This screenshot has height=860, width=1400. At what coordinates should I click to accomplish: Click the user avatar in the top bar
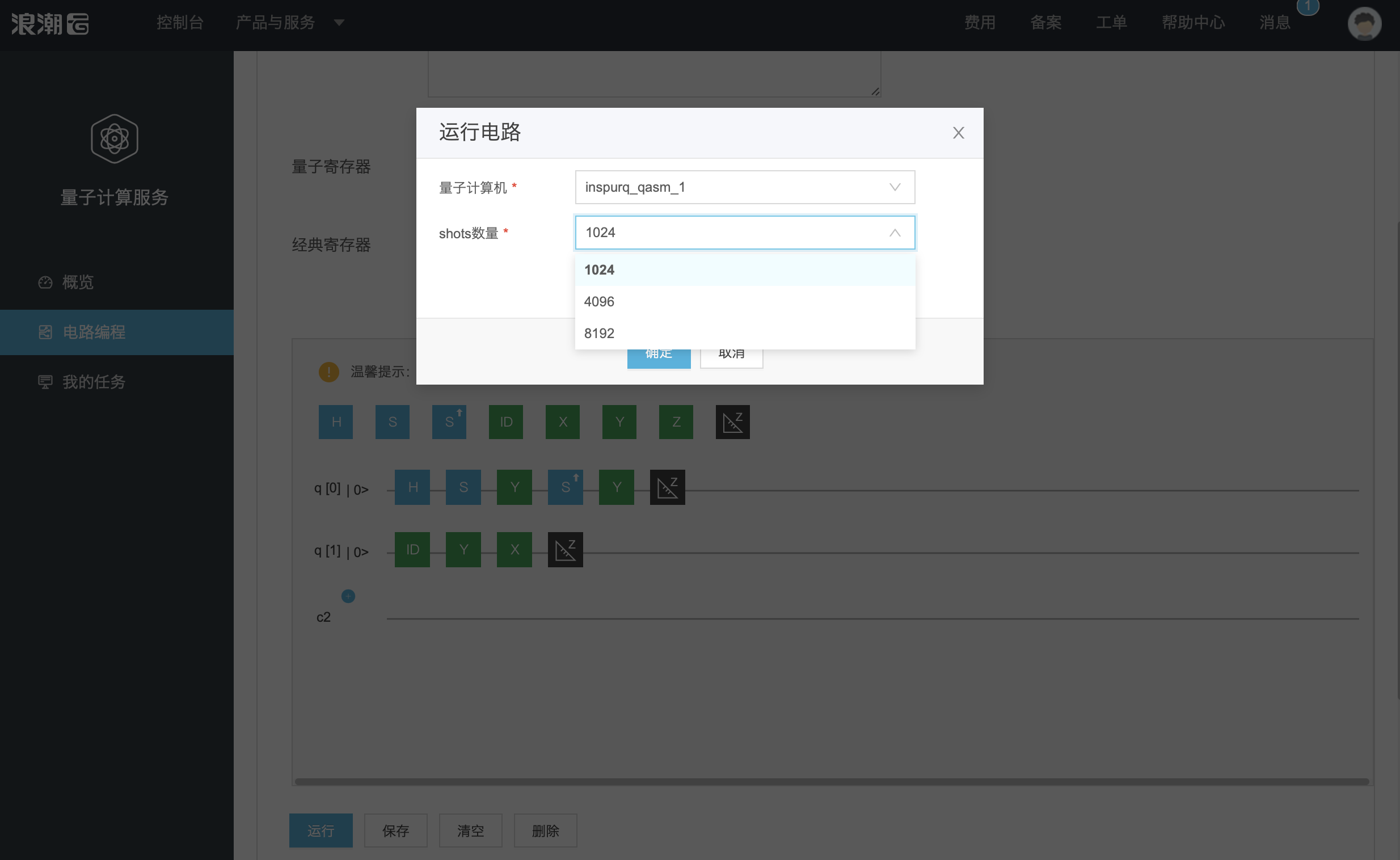[x=1364, y=23]
